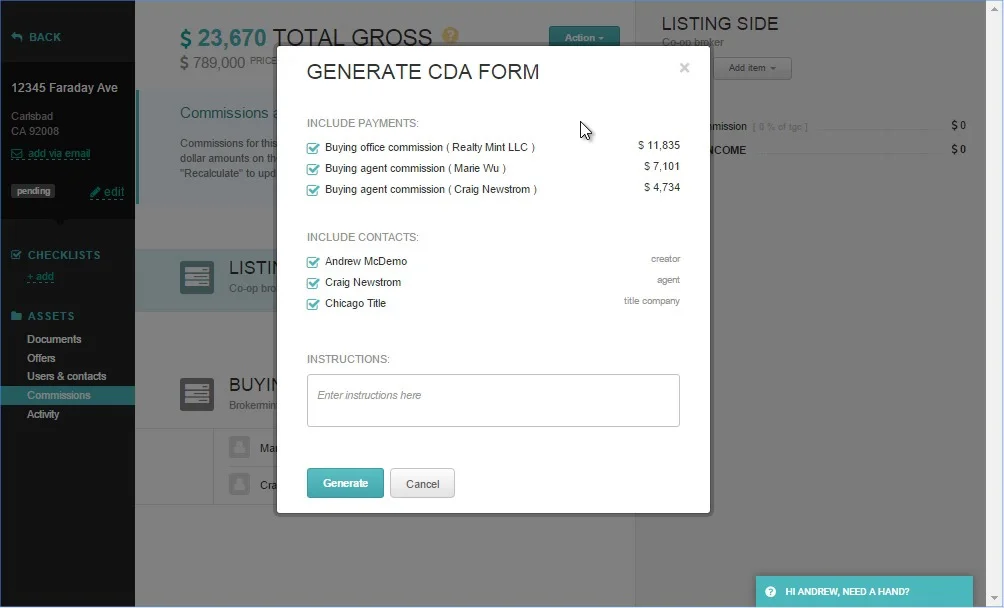Cancel the CDA form dialog

pos(422,483)
